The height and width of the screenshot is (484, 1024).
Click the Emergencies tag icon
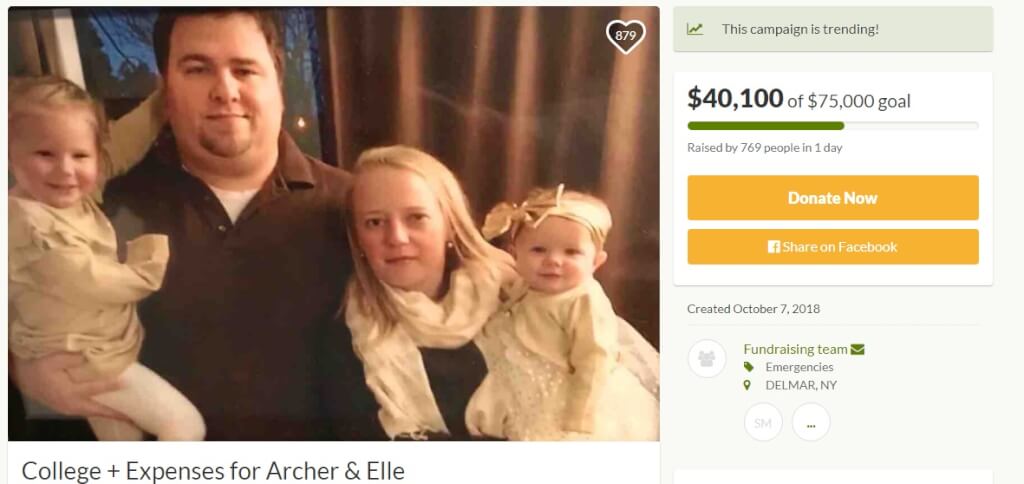748,367
